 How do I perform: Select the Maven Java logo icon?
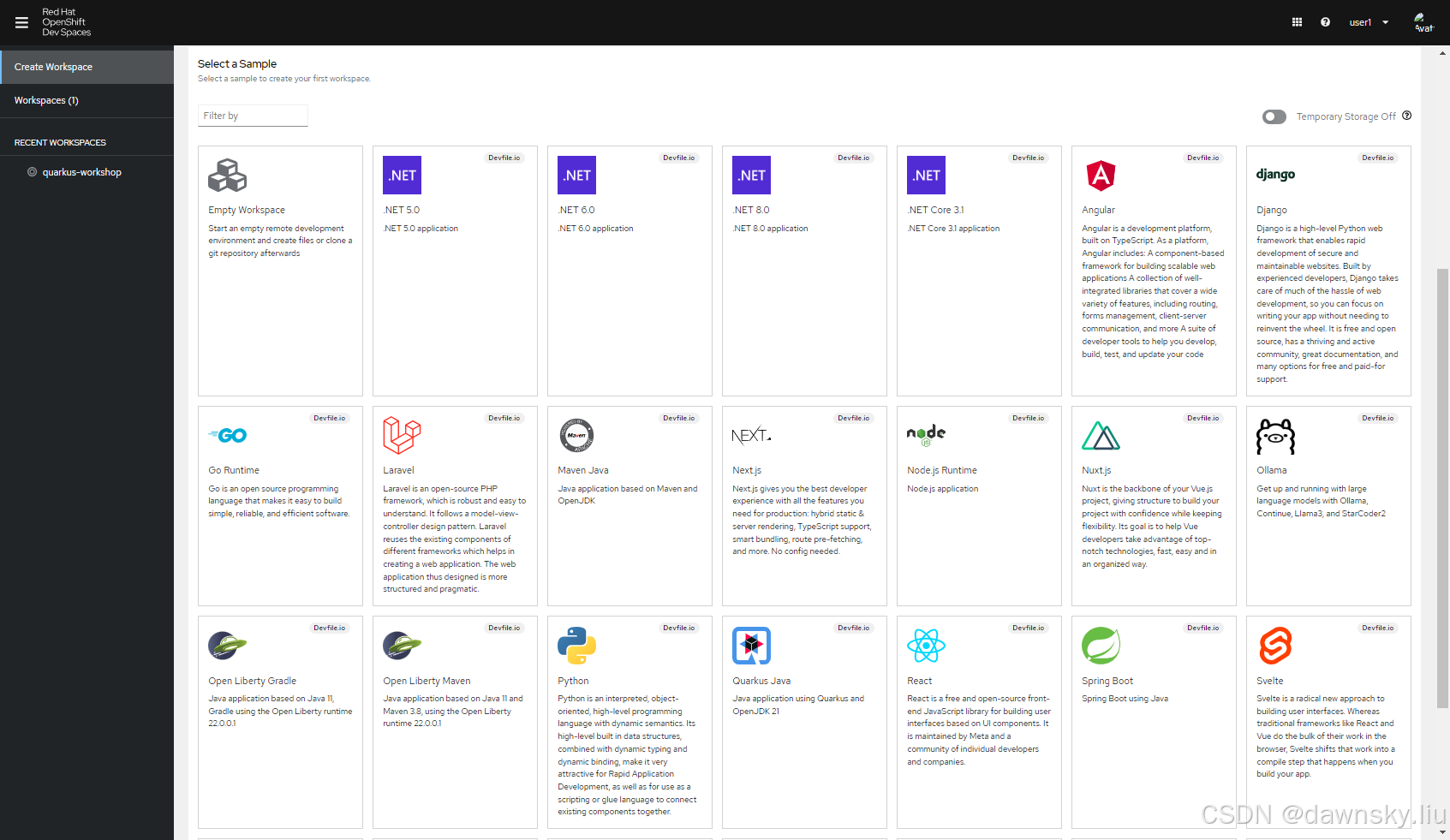576,436
